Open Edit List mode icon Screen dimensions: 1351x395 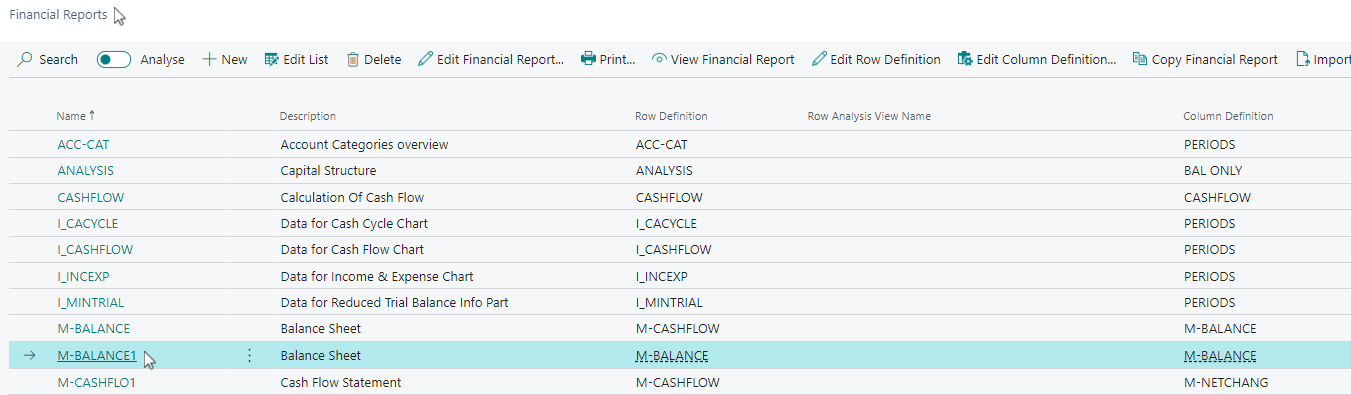[271, 60]
